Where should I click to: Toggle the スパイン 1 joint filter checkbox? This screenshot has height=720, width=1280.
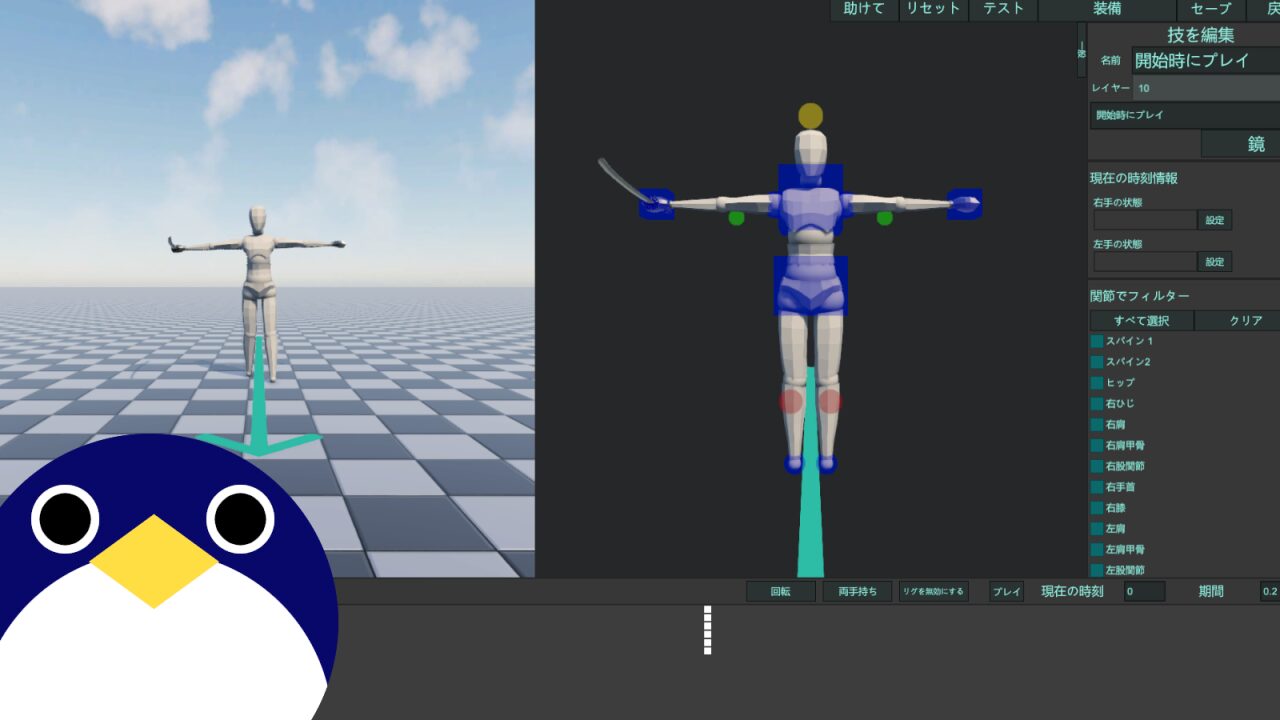click(x=1097, y=341)
